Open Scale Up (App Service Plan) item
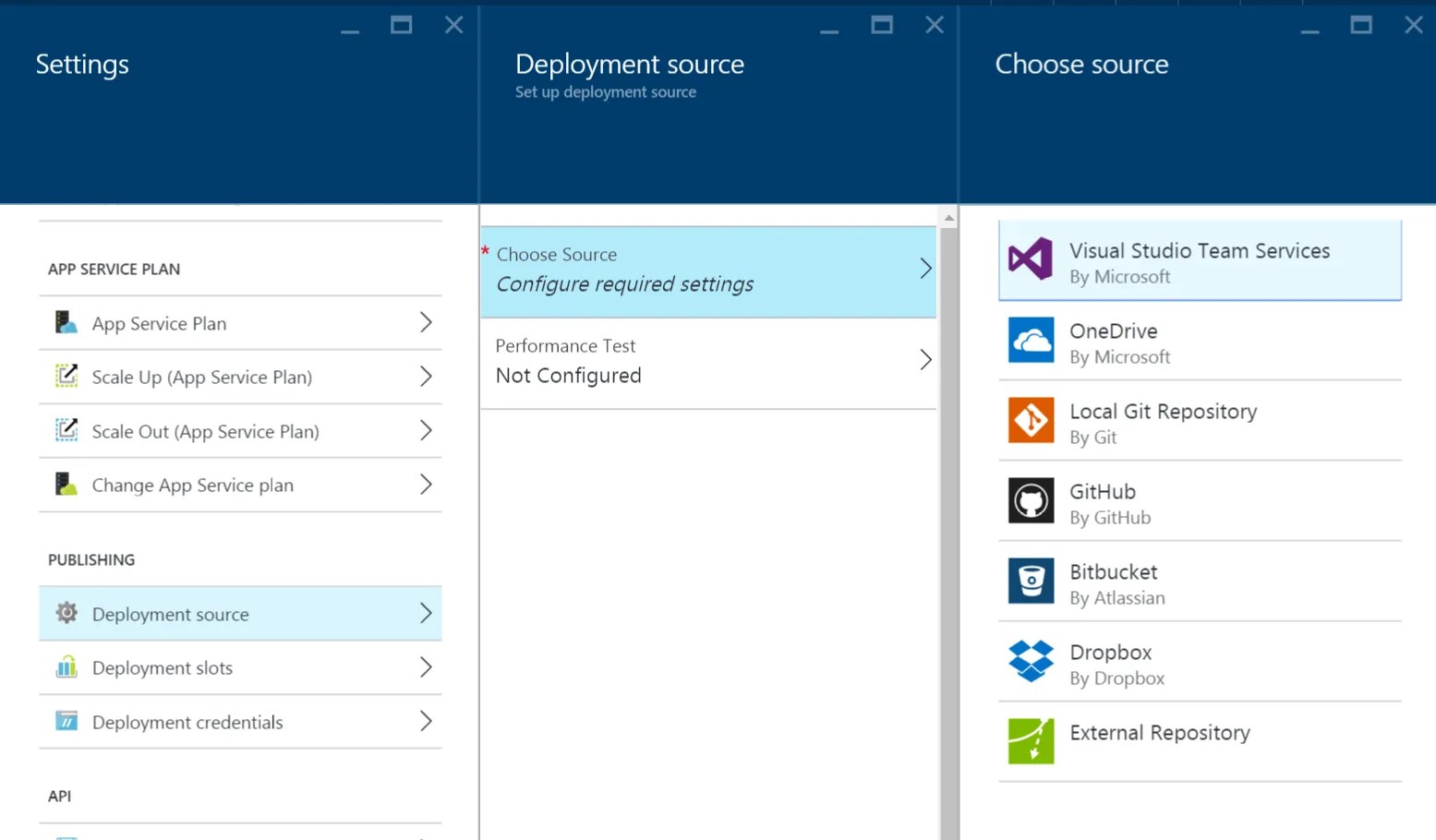The width and height of the screenshot is (1436, 840). (x=240, y=377)
